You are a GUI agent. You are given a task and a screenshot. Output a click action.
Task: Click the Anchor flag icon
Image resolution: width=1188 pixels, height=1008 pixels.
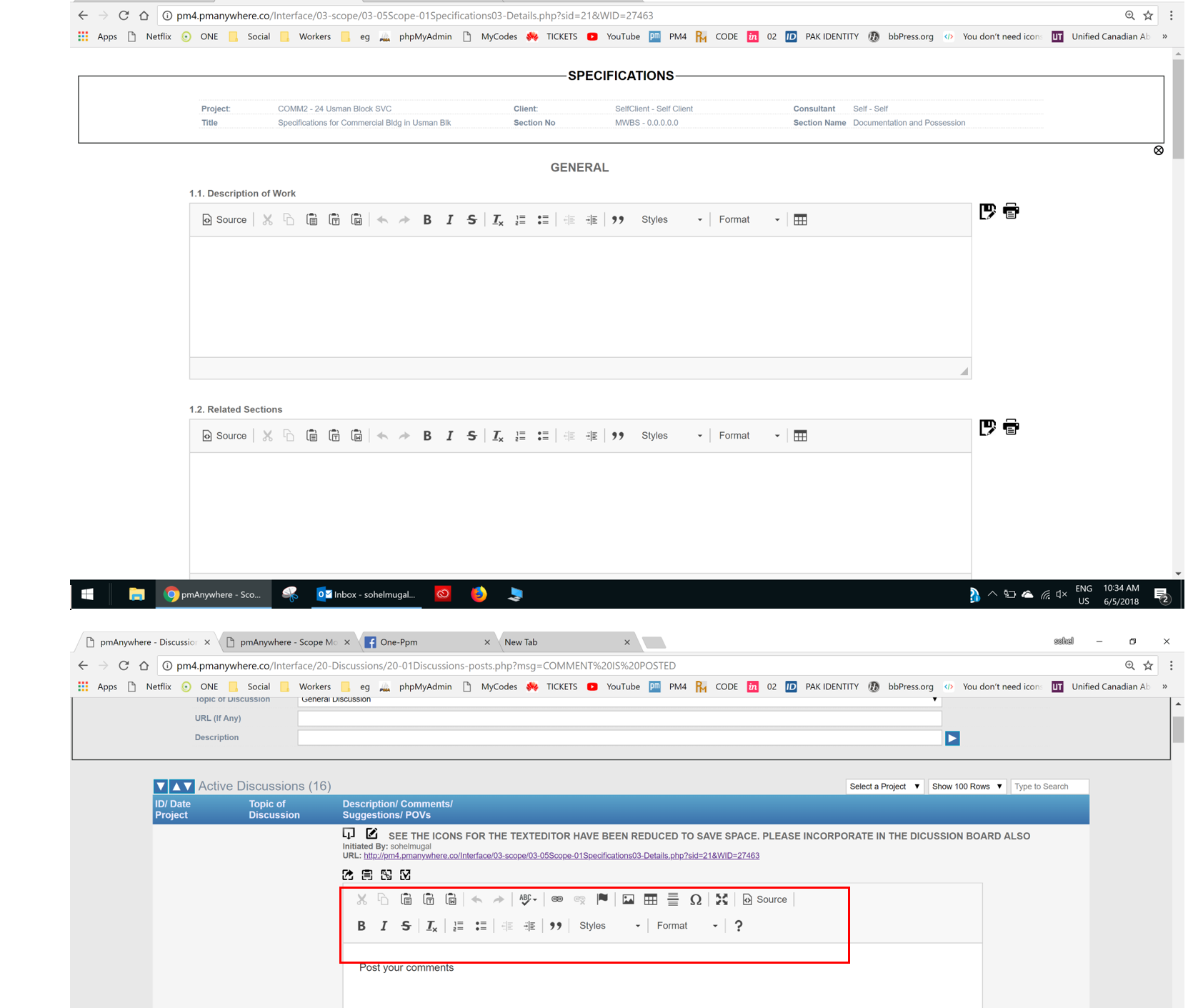point(602,899)
